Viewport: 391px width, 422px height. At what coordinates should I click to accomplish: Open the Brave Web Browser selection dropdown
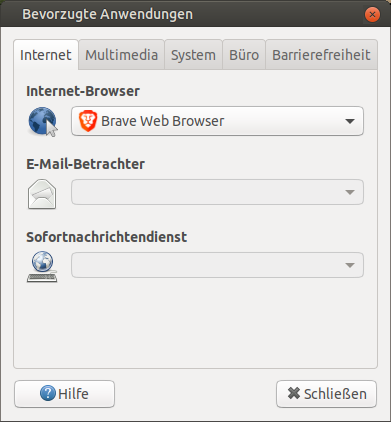click(217, 121)
